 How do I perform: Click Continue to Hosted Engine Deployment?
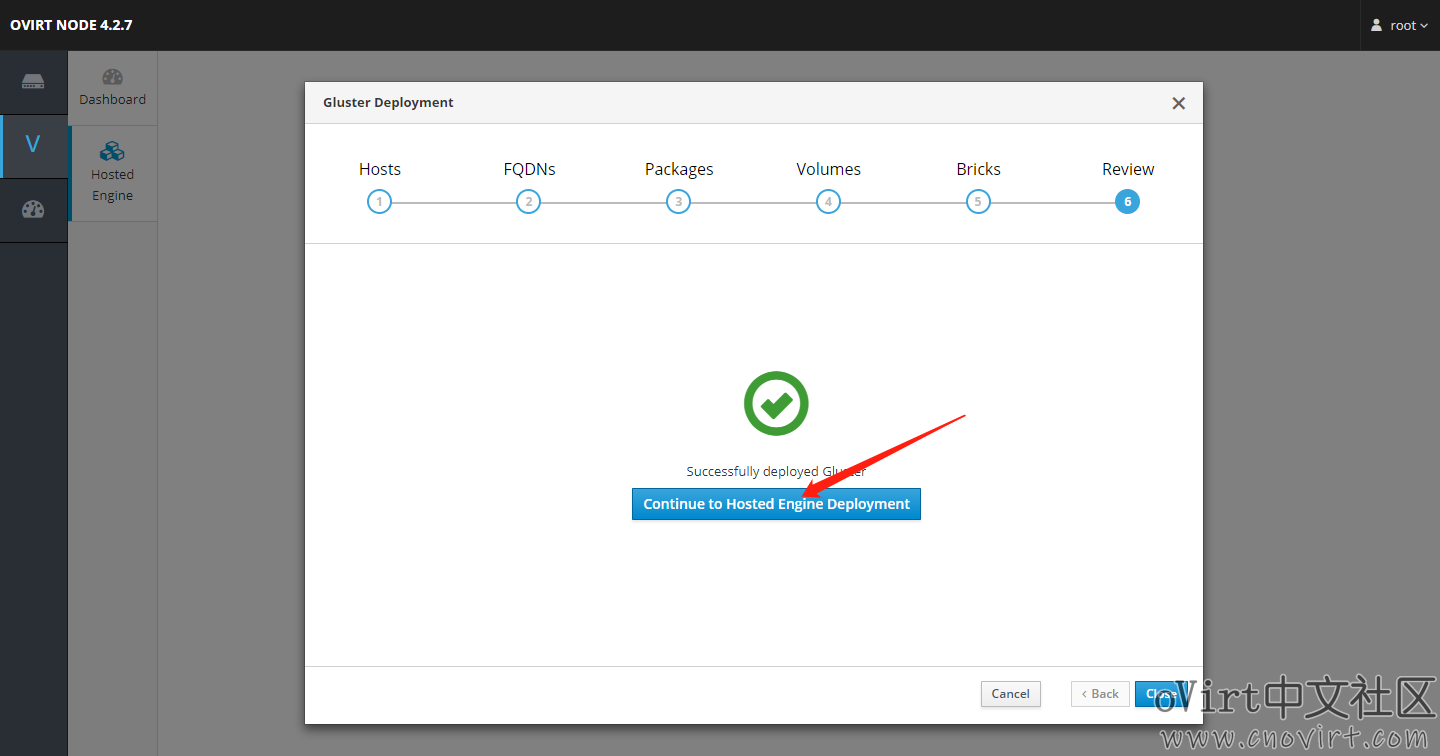coord(776,504)
